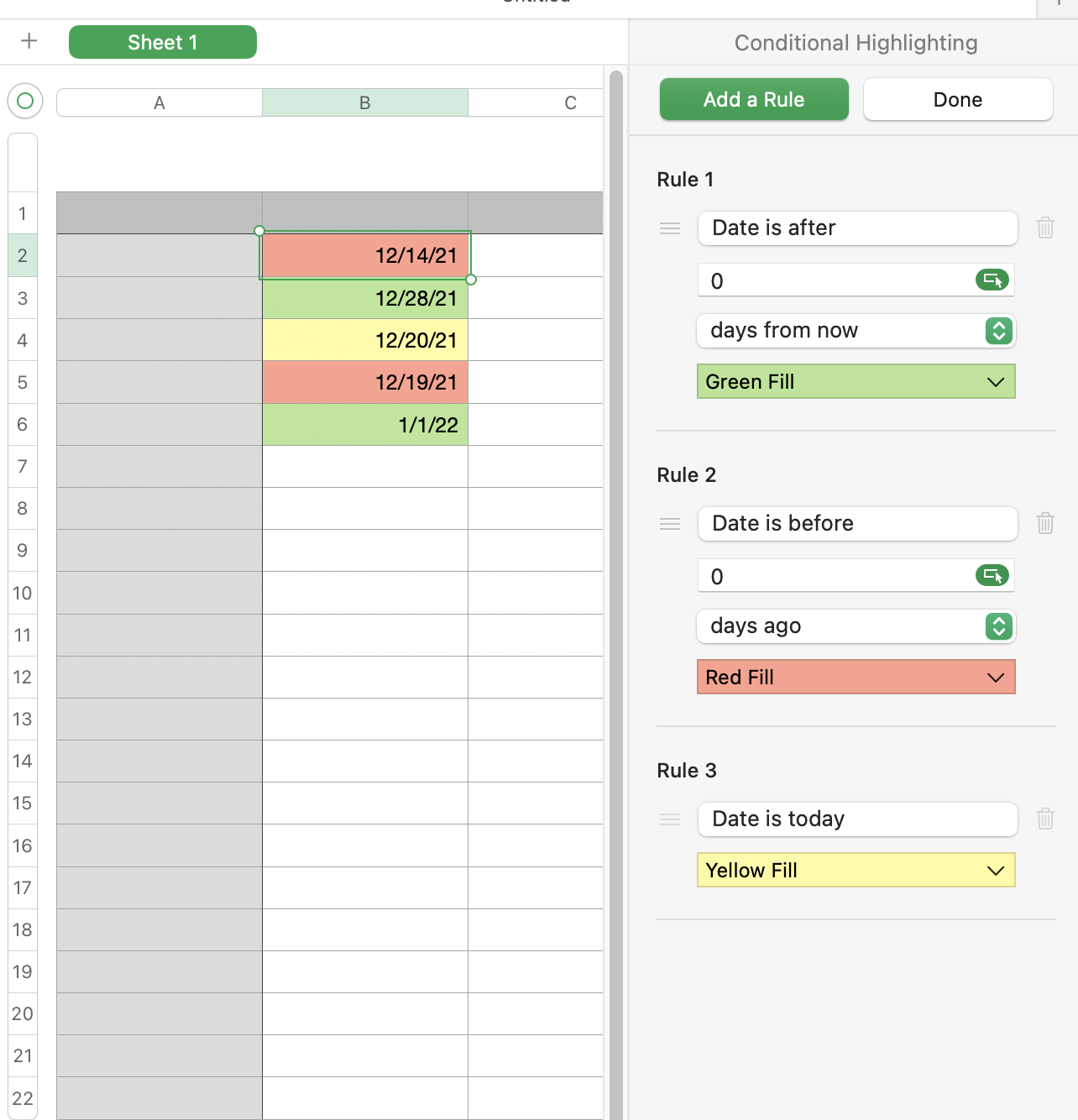The height and width of the screenshot is (1120, 1078).
Task: Click the add sheet plus icon
Action: coord(29,41)
